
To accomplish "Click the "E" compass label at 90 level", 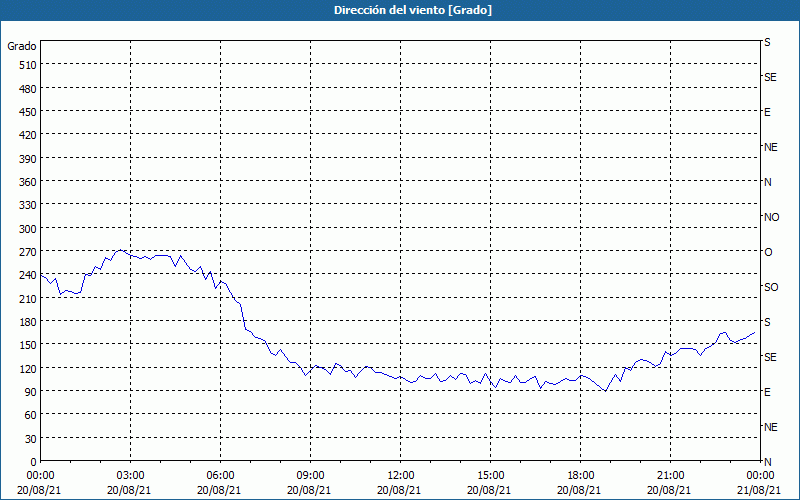I will [767, 392].
